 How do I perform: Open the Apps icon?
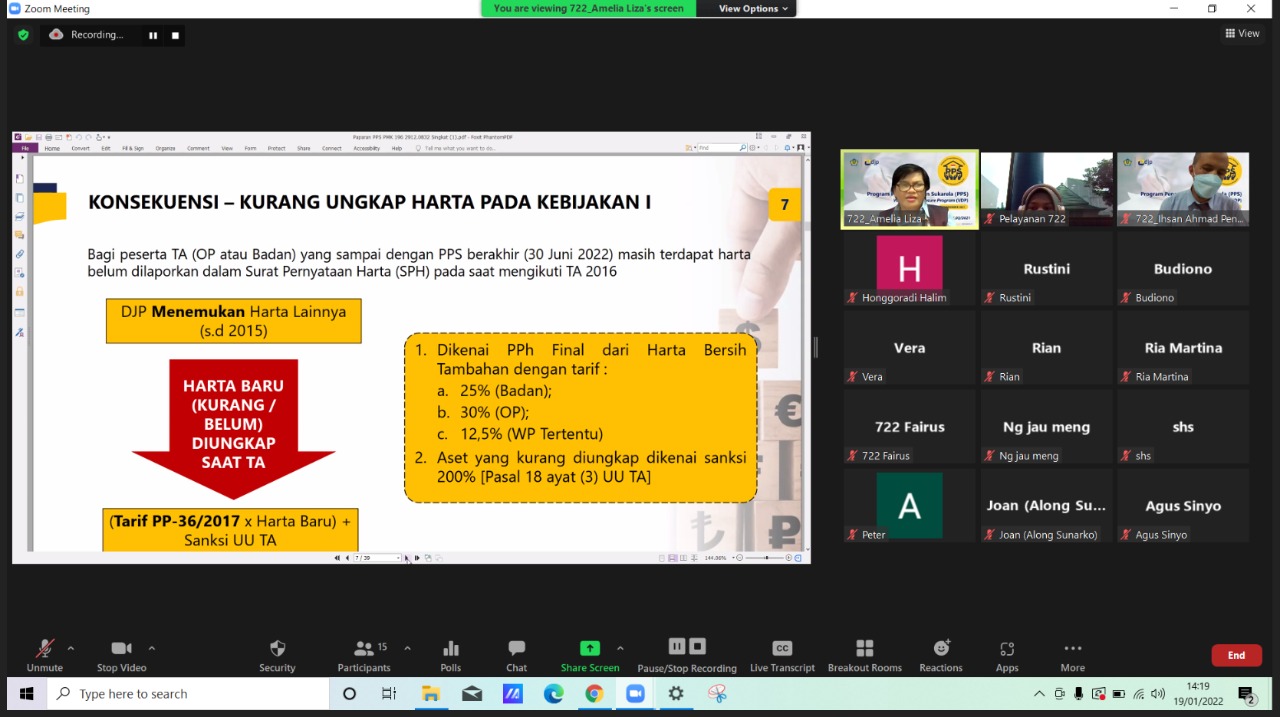click(1007, 655)
